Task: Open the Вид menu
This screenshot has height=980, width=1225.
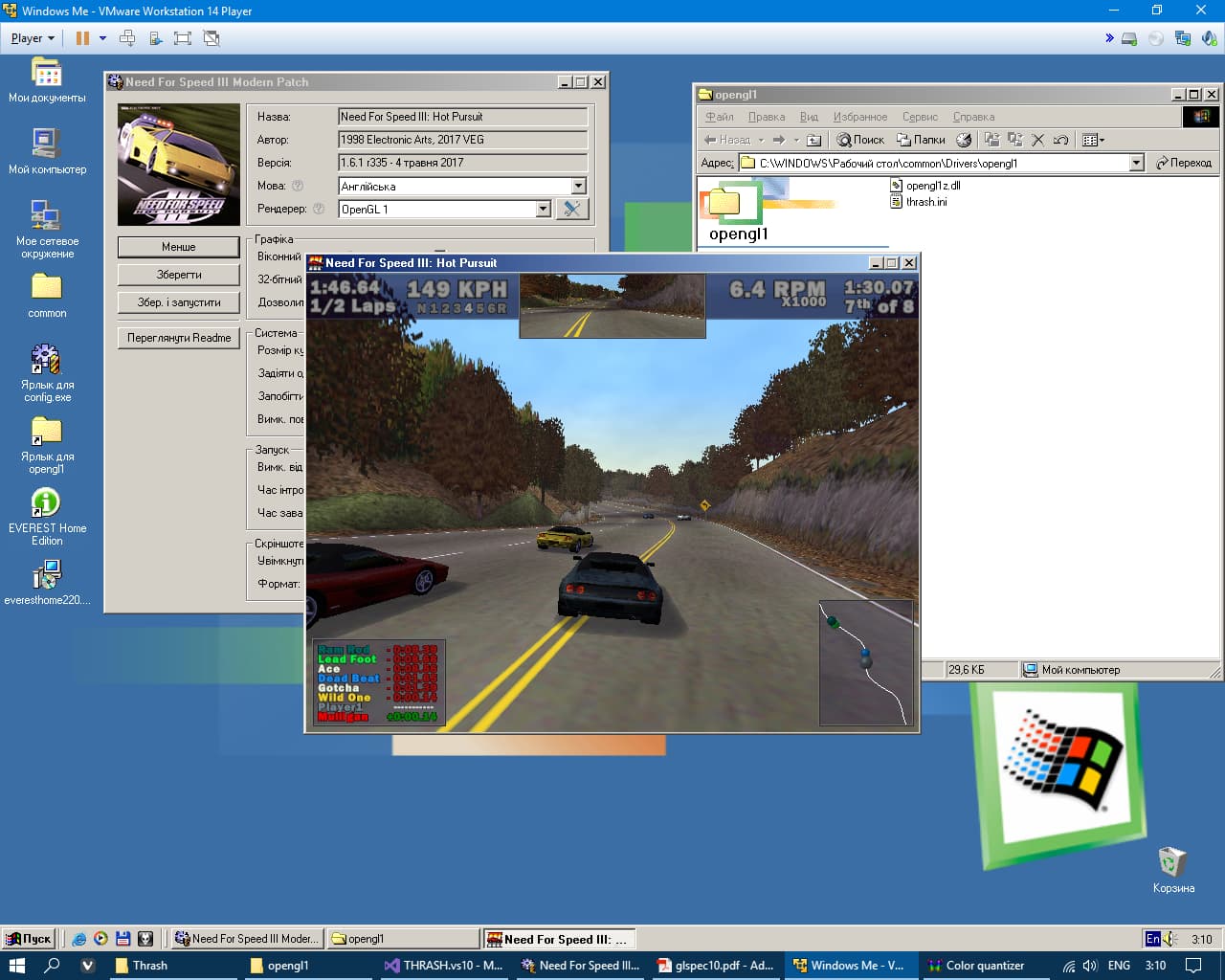Action: click(810, 117)
